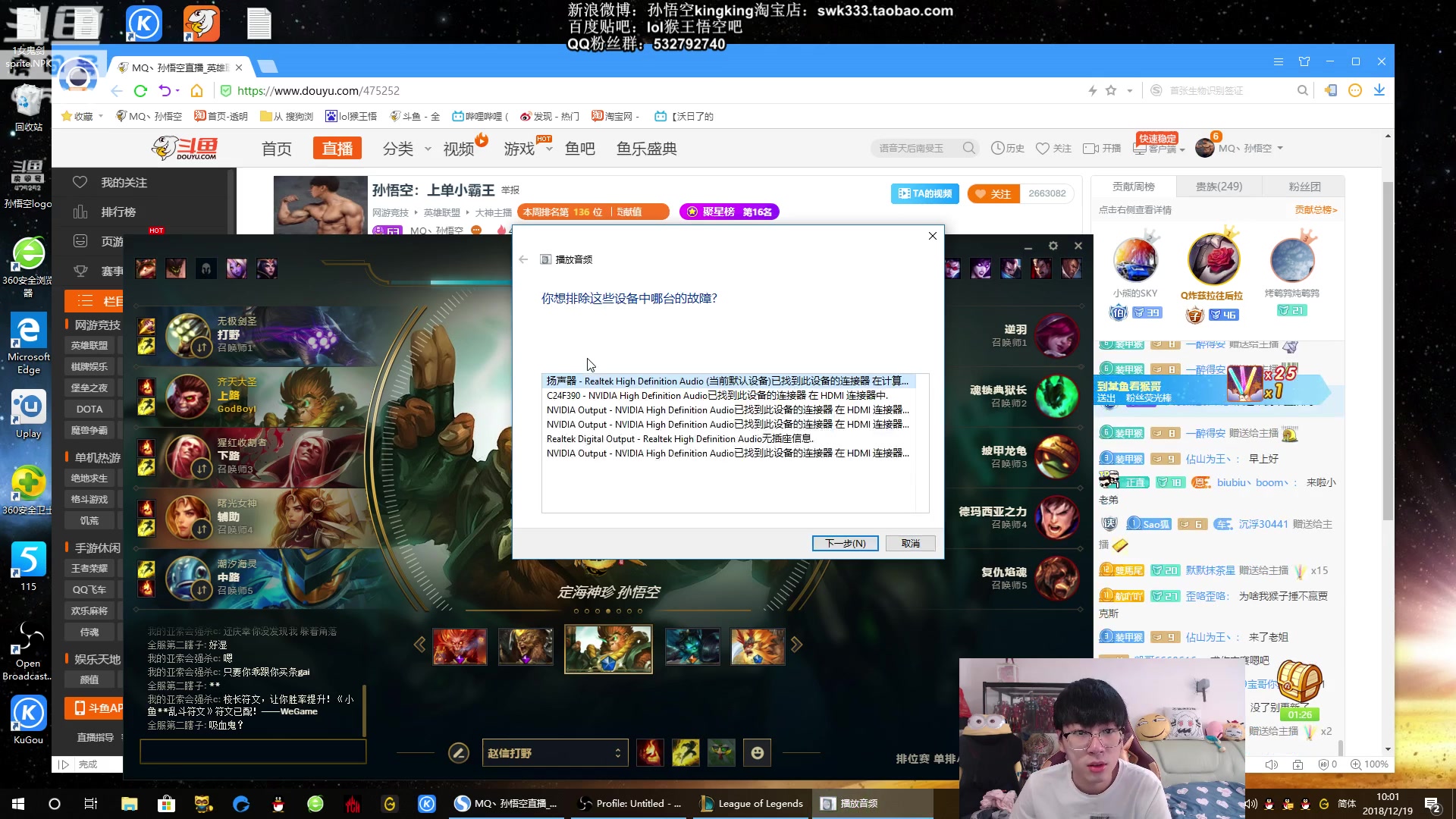Click the 关注 follow button for streamer
Image resolution: width=1456 pixels, height=819 pixels.
(x=993, y=193)
